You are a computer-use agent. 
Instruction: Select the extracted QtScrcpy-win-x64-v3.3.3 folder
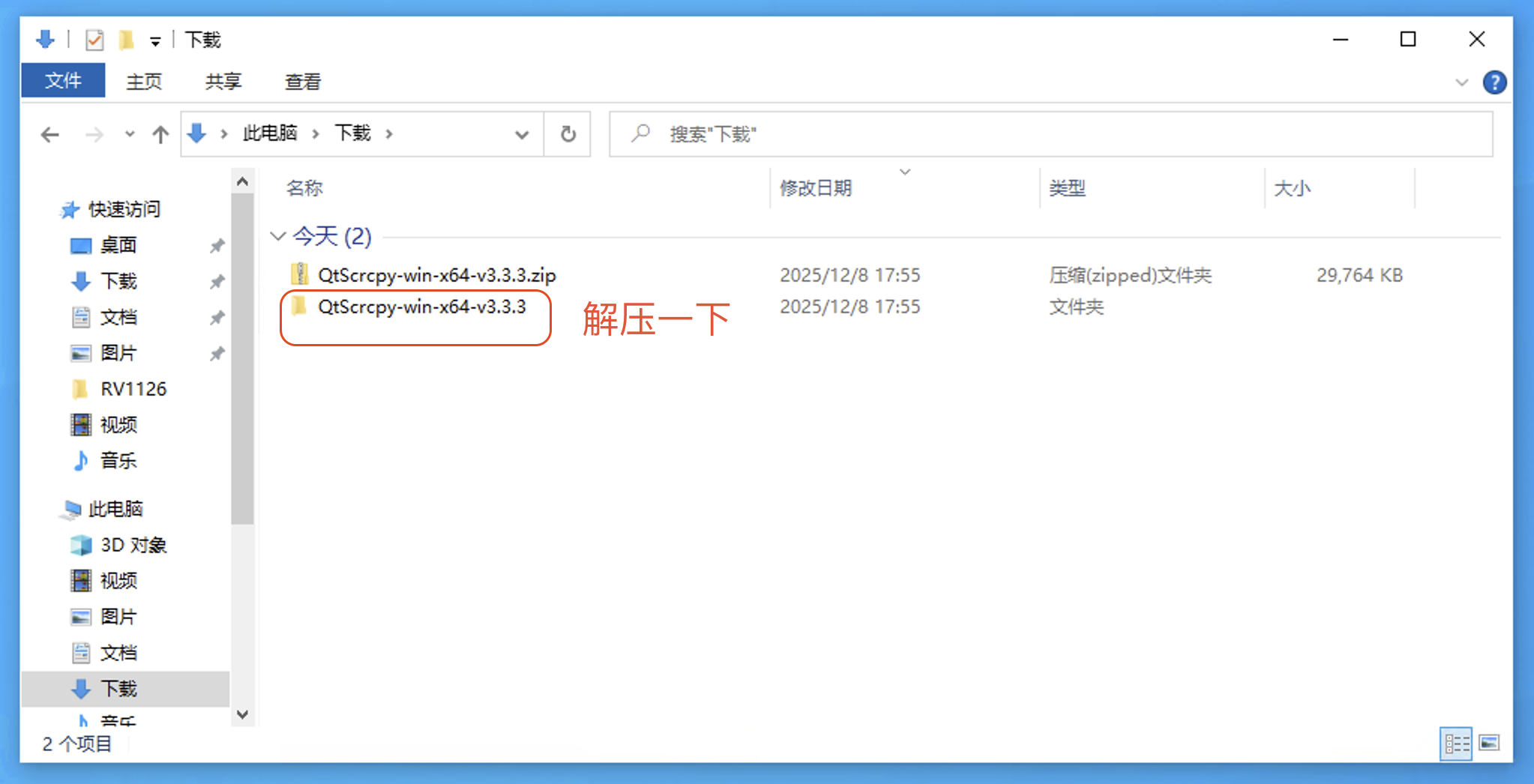point(421,307)
